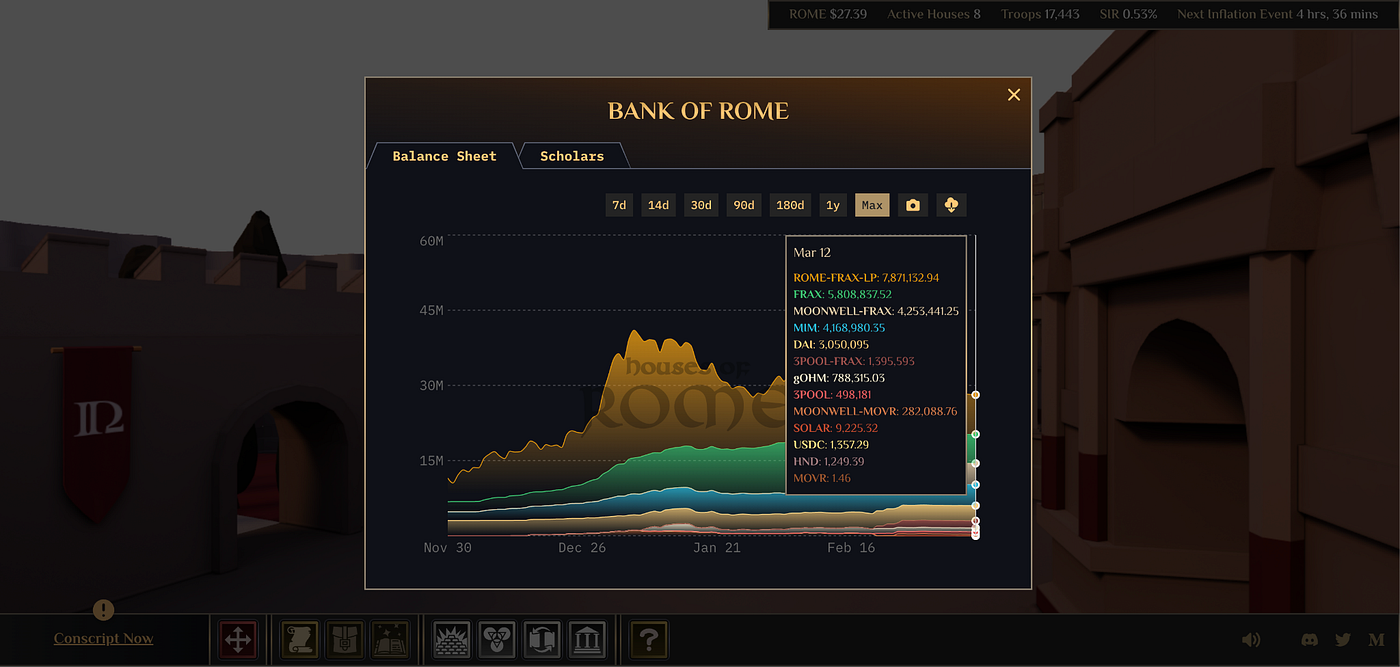Open the scroll icon in bottom toolbar
1400x667 pixels.
point(298,639)
